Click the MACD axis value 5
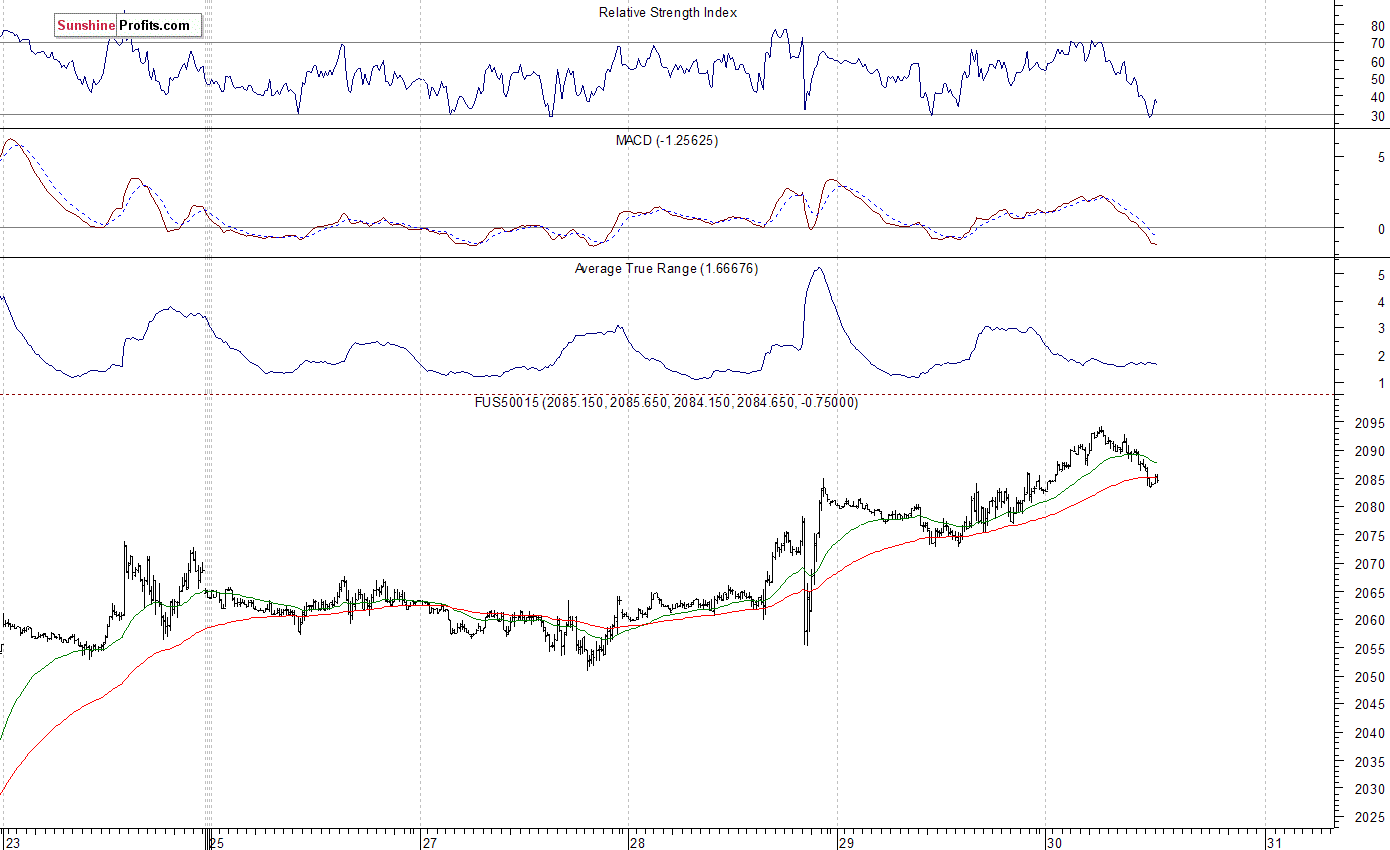The height and width of the screenshot is (850, 1390). coord(1381,158)
